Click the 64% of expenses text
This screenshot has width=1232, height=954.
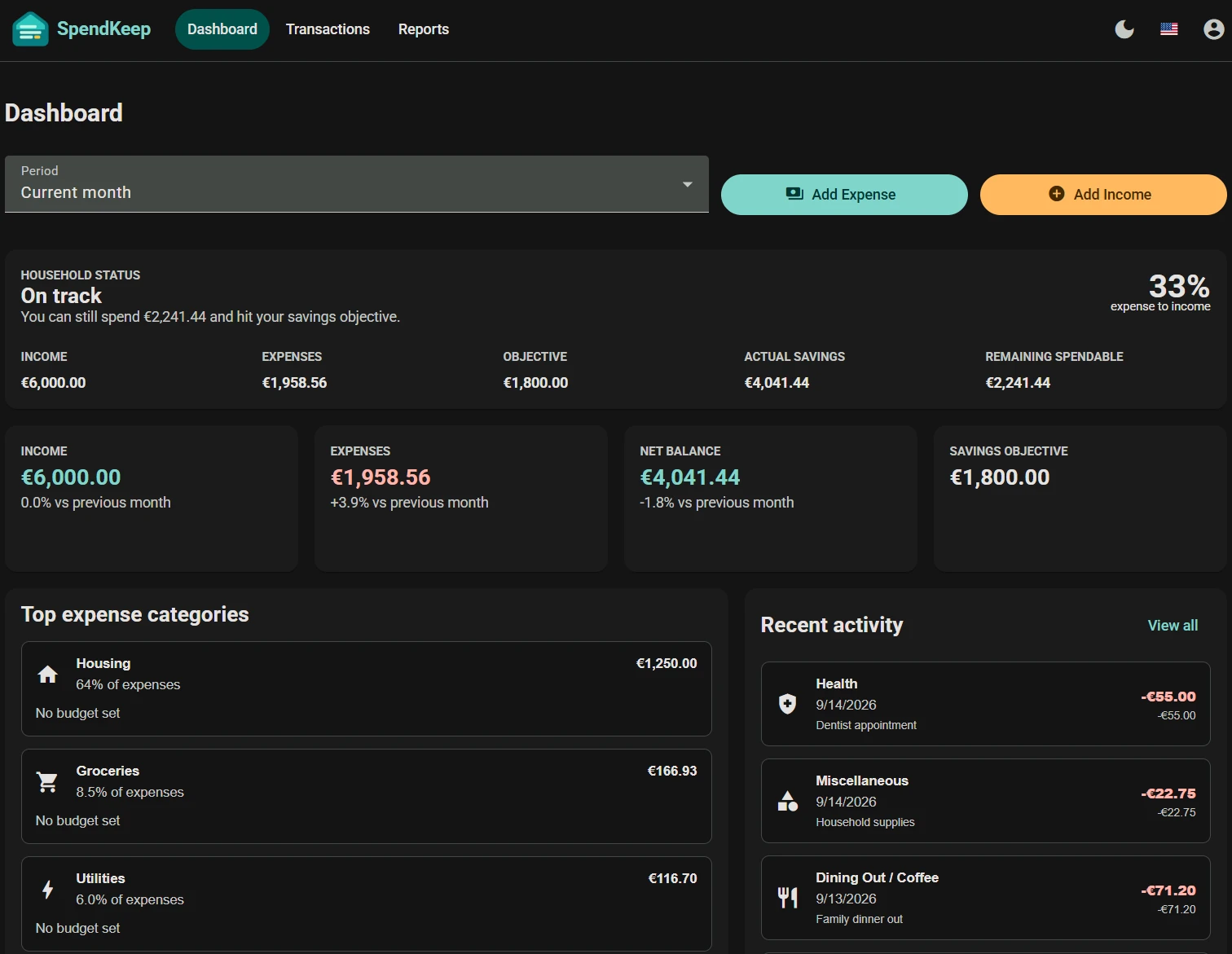pyautogui.click(x=128, y=684)
